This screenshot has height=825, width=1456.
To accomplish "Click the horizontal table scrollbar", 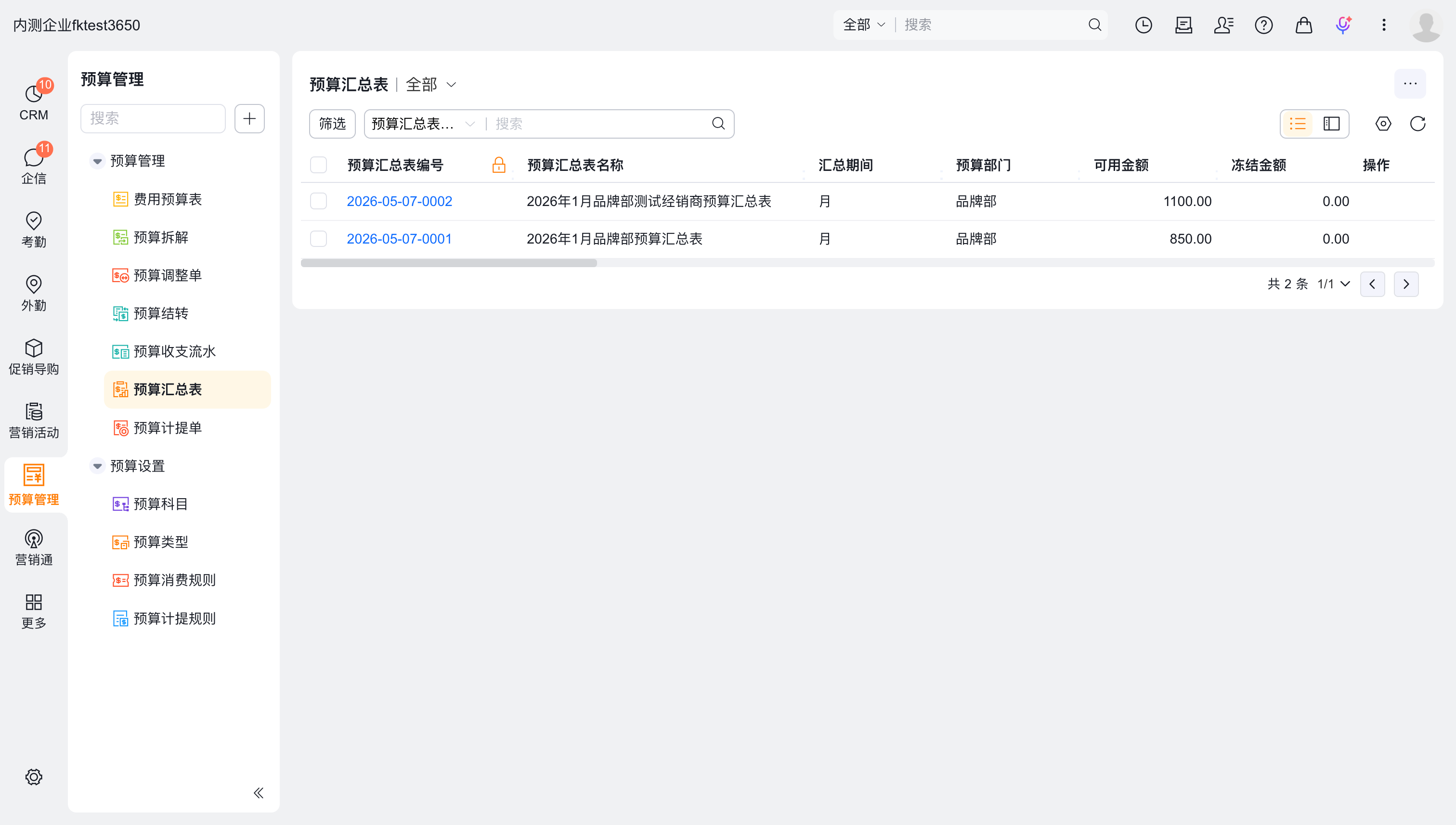I will click(x=448, y=263).
